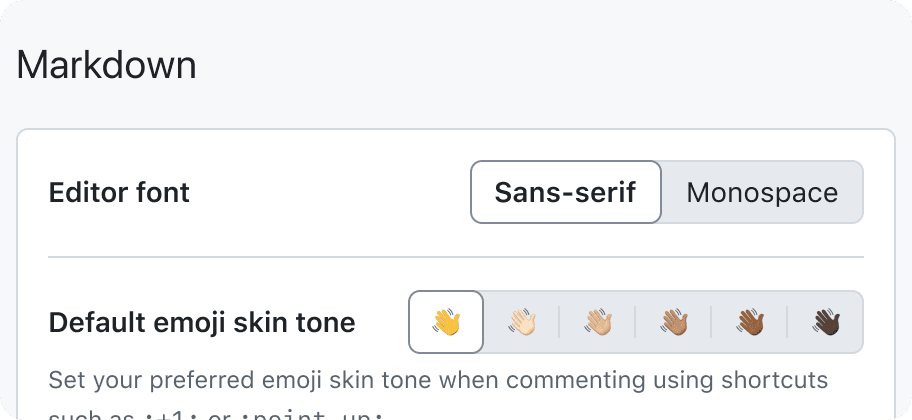Screen dimensions: 912x420
Task: Use the fifth waving hand skin tone
Action: 749,322
